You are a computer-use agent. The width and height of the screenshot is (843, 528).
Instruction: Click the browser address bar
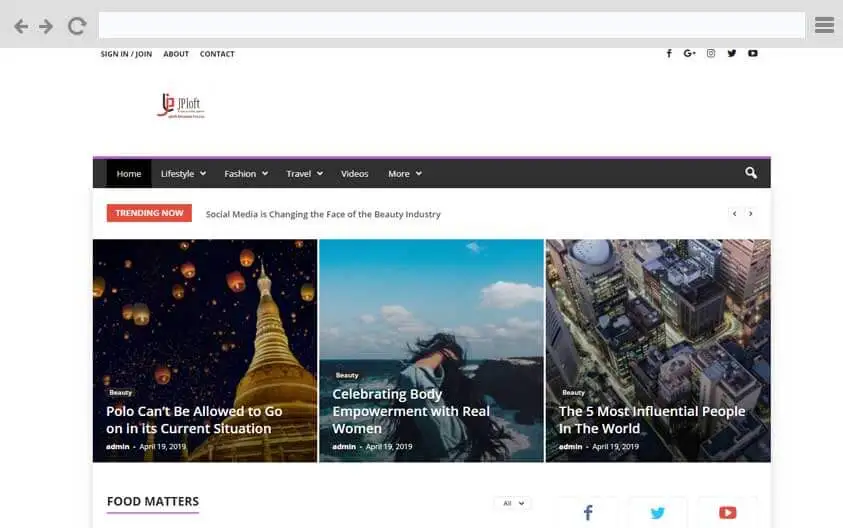451,26
